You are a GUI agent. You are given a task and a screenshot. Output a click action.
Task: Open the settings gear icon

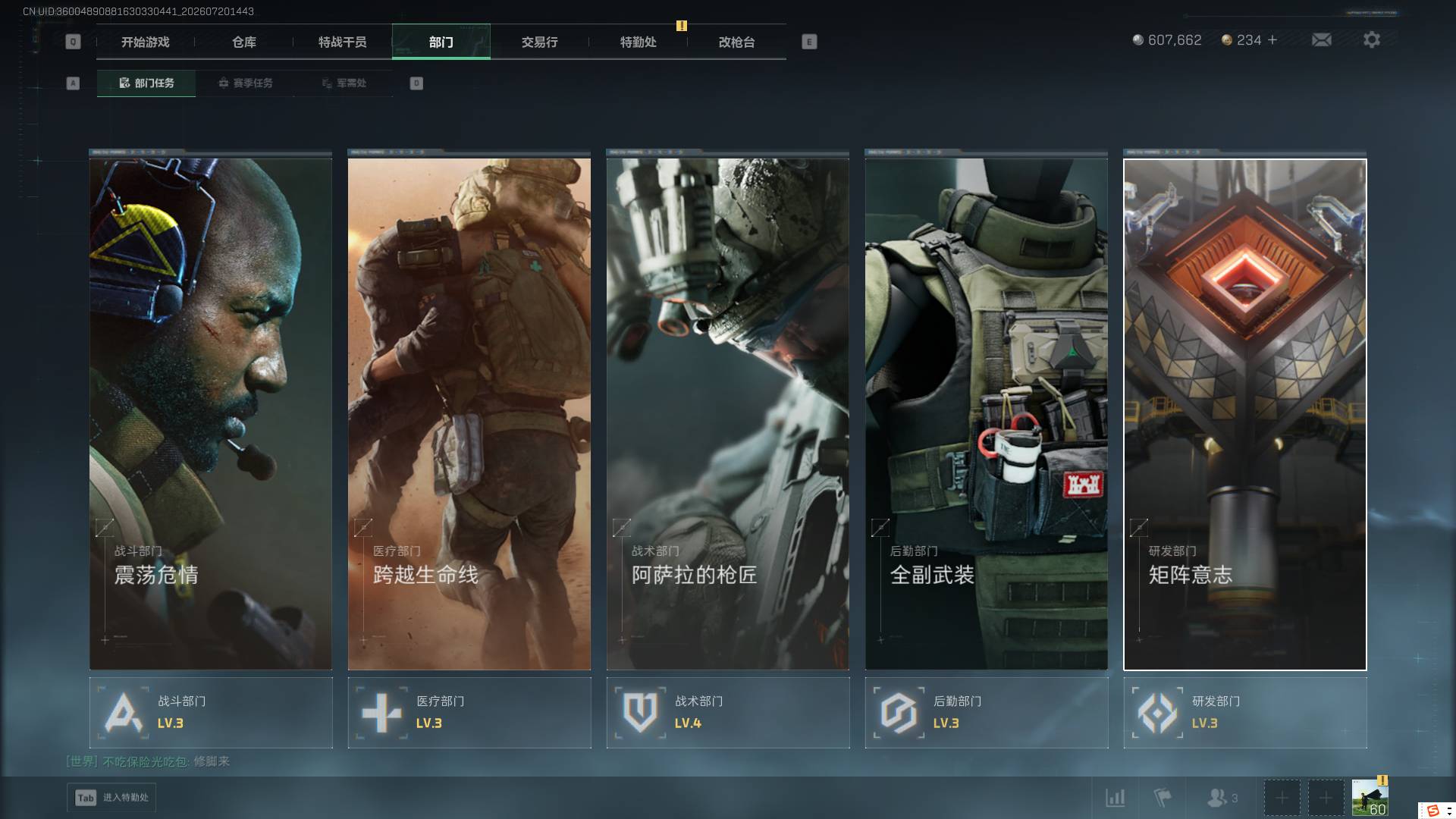1372,39
